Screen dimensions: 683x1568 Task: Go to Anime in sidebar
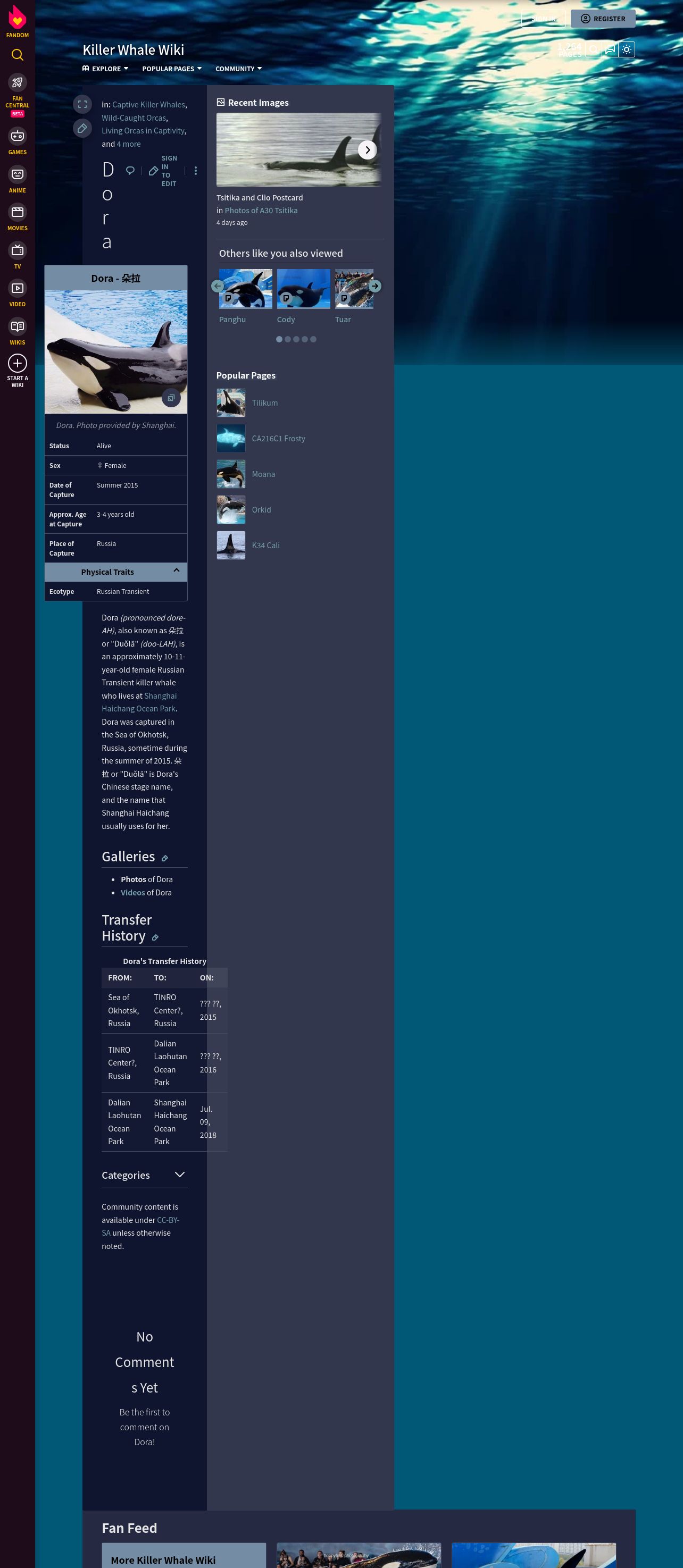click(x=17, y=180)
